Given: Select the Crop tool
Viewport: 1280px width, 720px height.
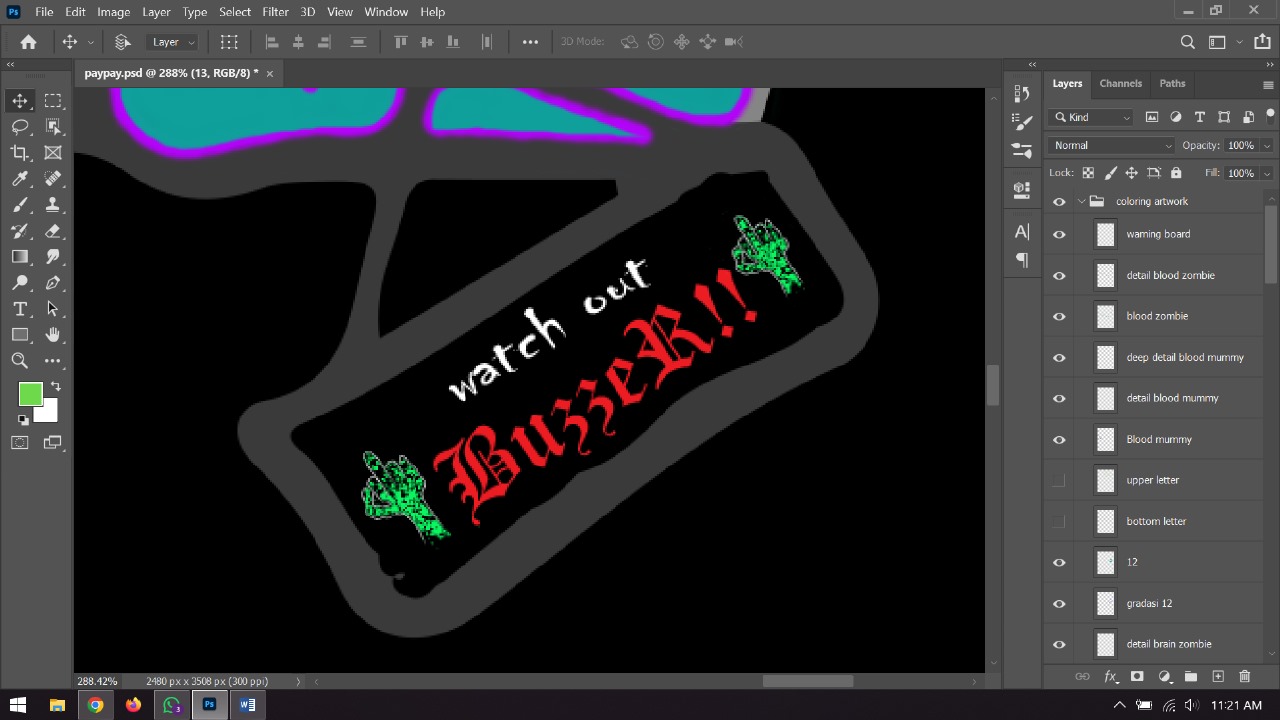Looking at the screenshot, I should tap(20, 152).
